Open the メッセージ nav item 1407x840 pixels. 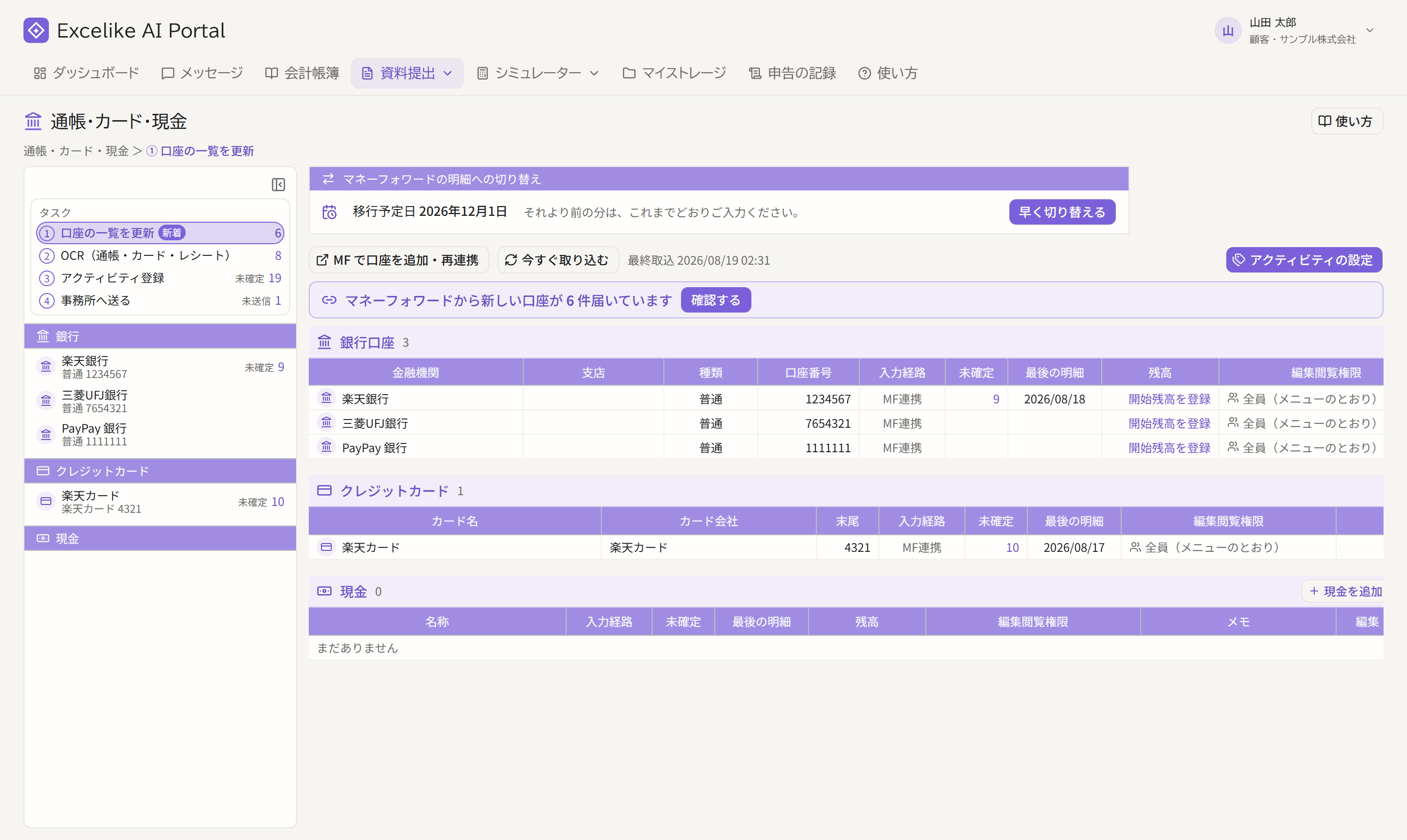(x=202, y=73)
